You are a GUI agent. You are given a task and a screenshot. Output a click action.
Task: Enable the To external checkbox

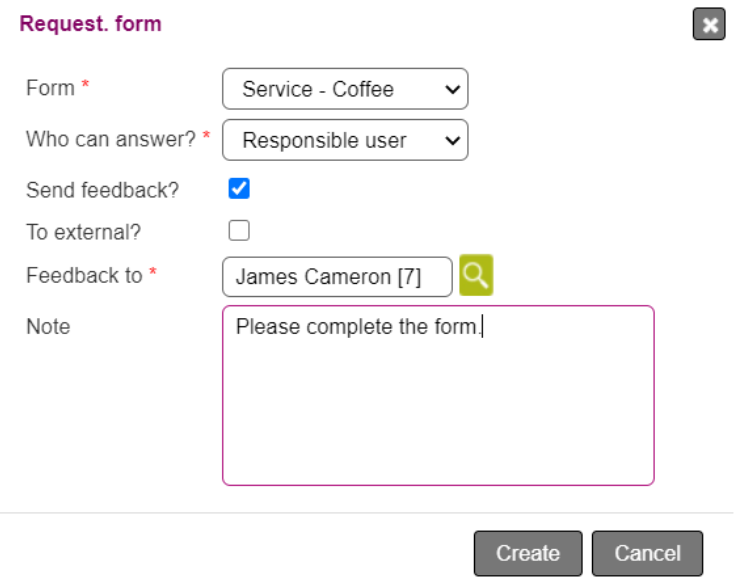[239, 232]
